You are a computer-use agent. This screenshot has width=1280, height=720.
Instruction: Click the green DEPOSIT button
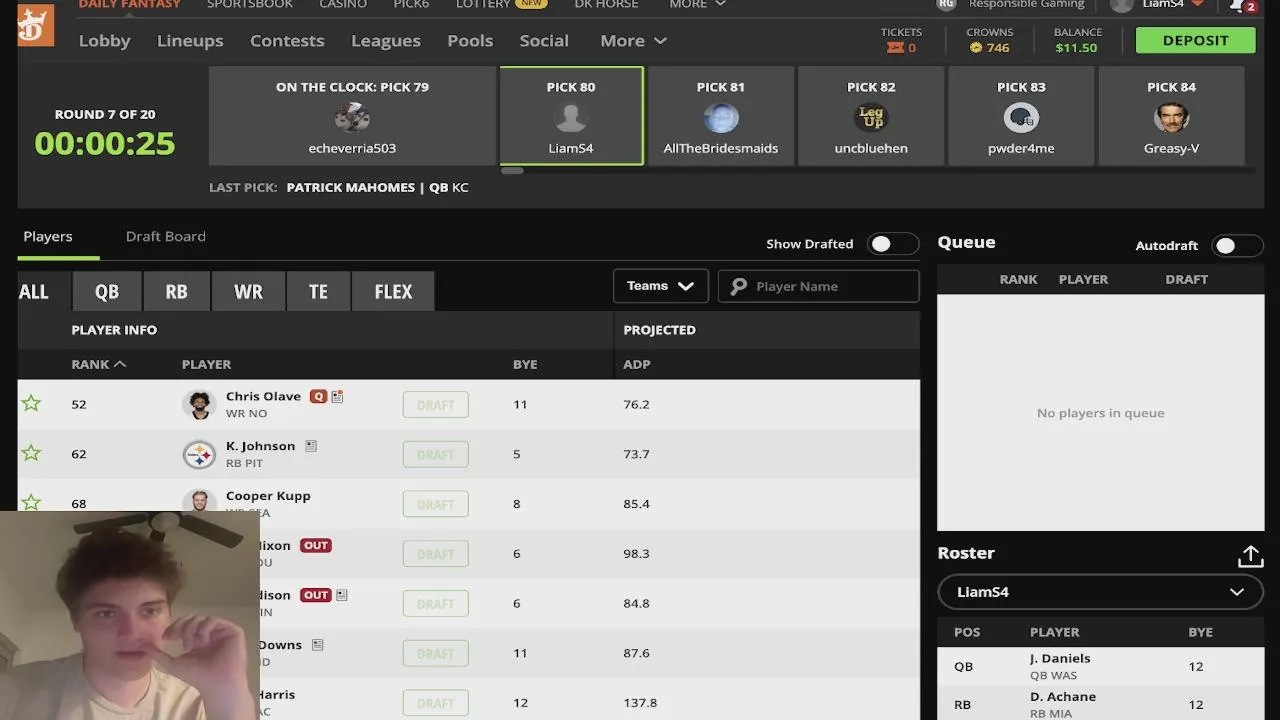(x=1195, y=40)
